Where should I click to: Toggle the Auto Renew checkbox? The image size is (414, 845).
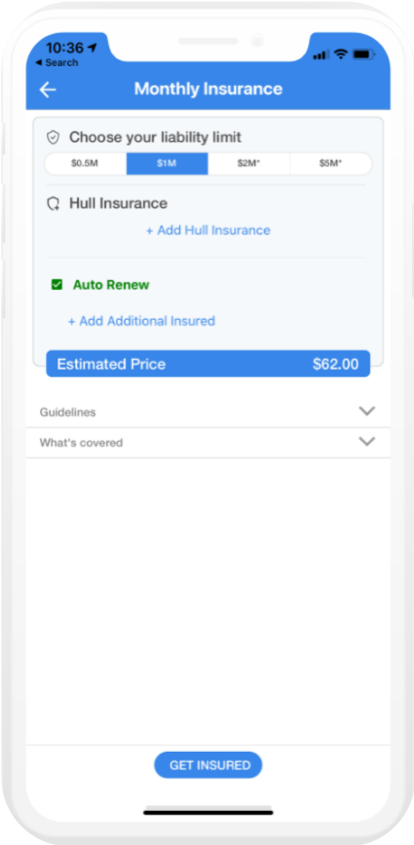pyautogui.click(x=57, y=285)
